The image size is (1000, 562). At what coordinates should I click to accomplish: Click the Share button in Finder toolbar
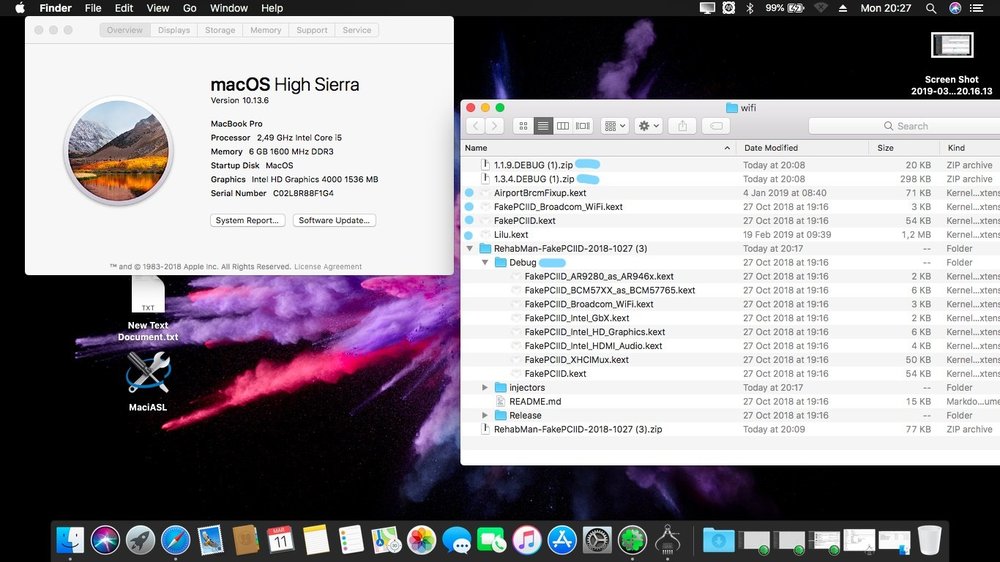tap(683, 126)
